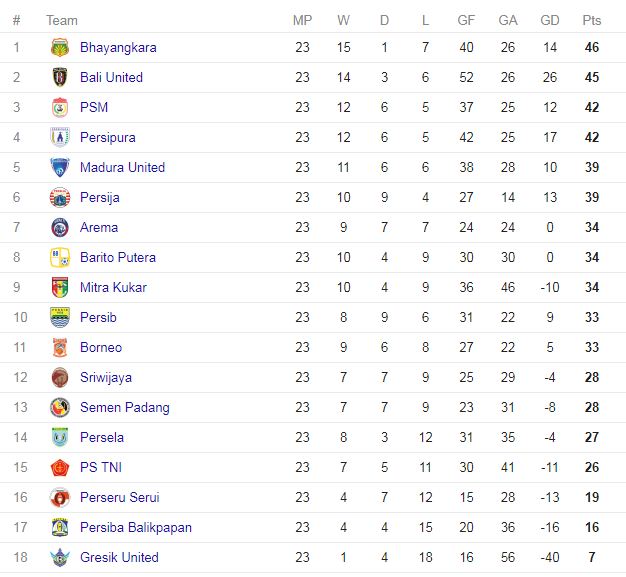Open the Persela team link
626x577 pixels.
pyautogui.click(x=103, y=437)
